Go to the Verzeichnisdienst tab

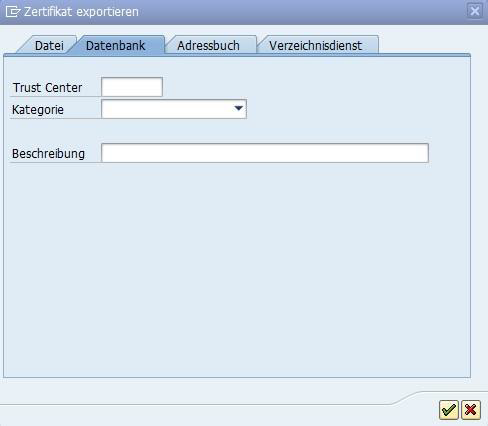click(315, 45)
